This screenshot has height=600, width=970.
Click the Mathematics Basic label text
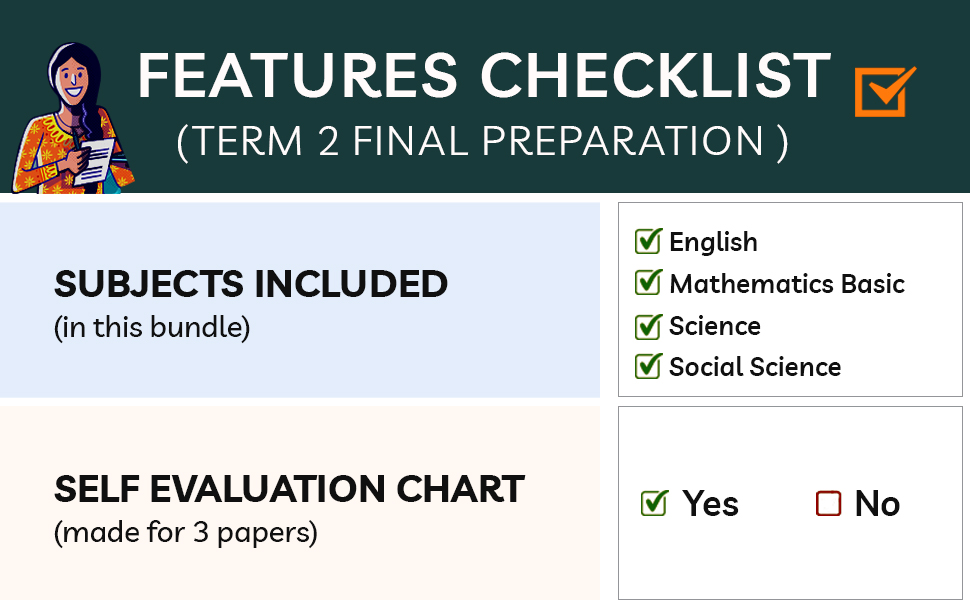click(x=787, y=284)
